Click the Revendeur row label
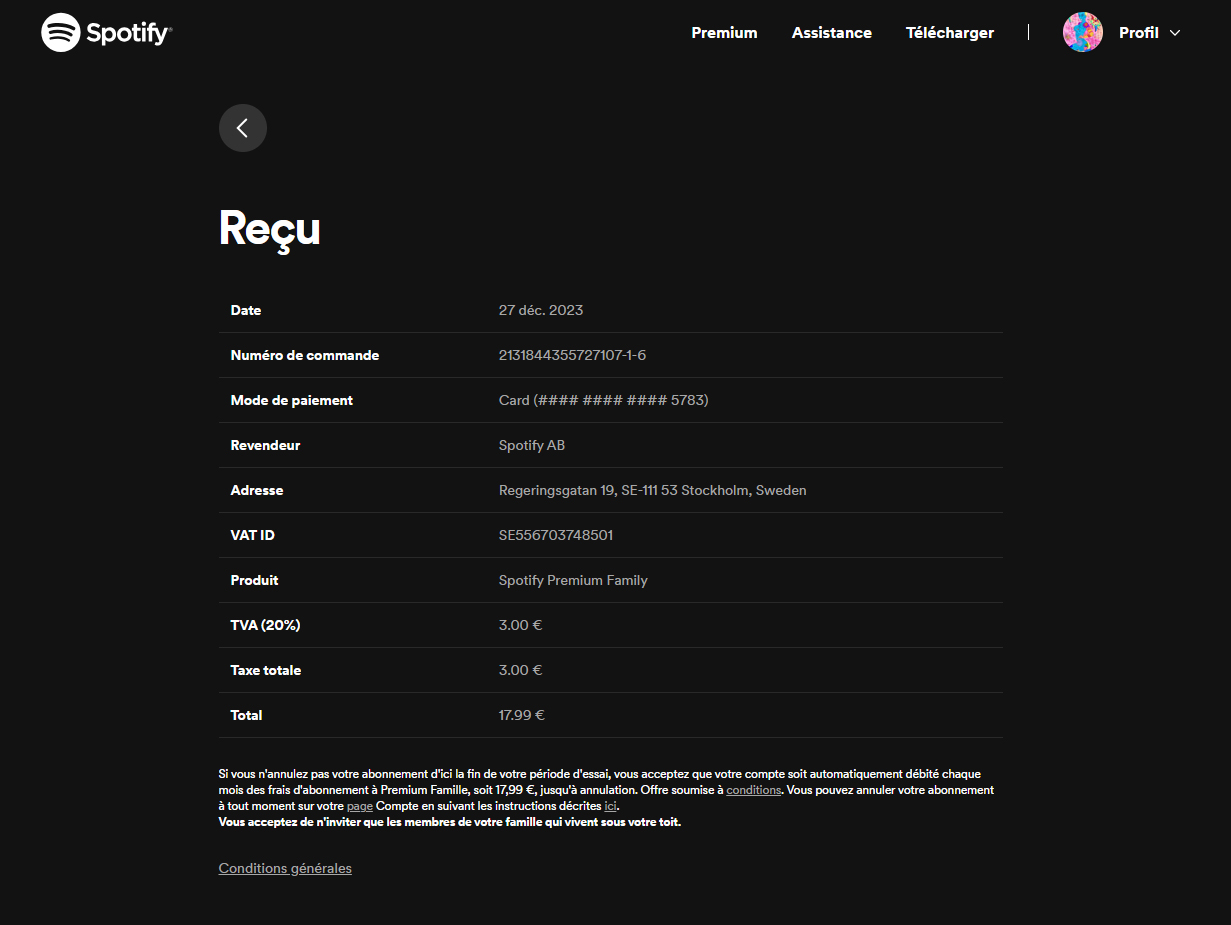This screenshot has height=925, width=1231. (x=265, y=445)
